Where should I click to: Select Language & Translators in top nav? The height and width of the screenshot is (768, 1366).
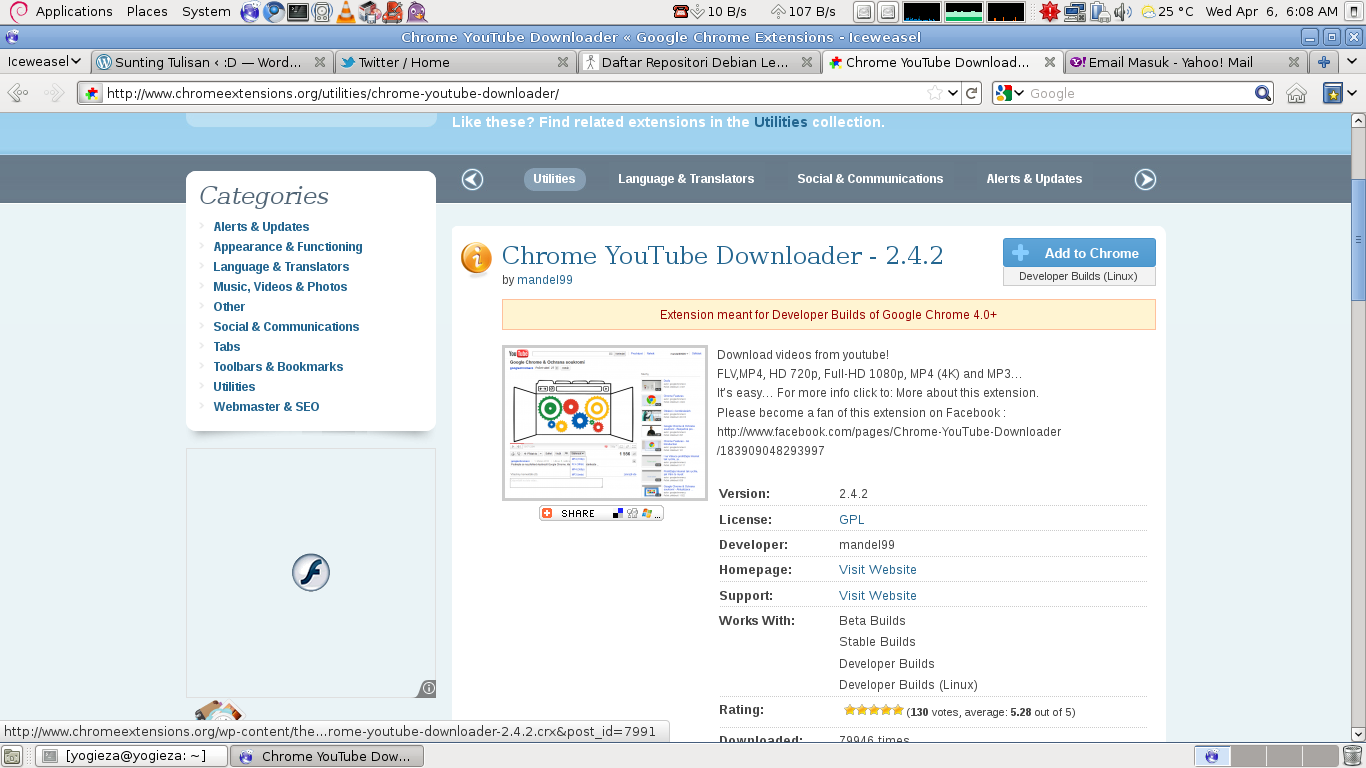click(686, 179)
